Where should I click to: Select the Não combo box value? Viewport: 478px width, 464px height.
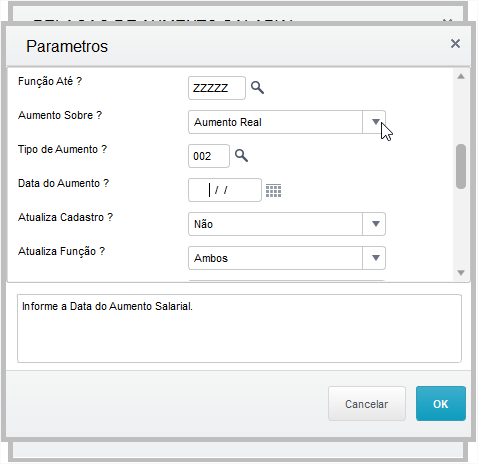[275, 224]
